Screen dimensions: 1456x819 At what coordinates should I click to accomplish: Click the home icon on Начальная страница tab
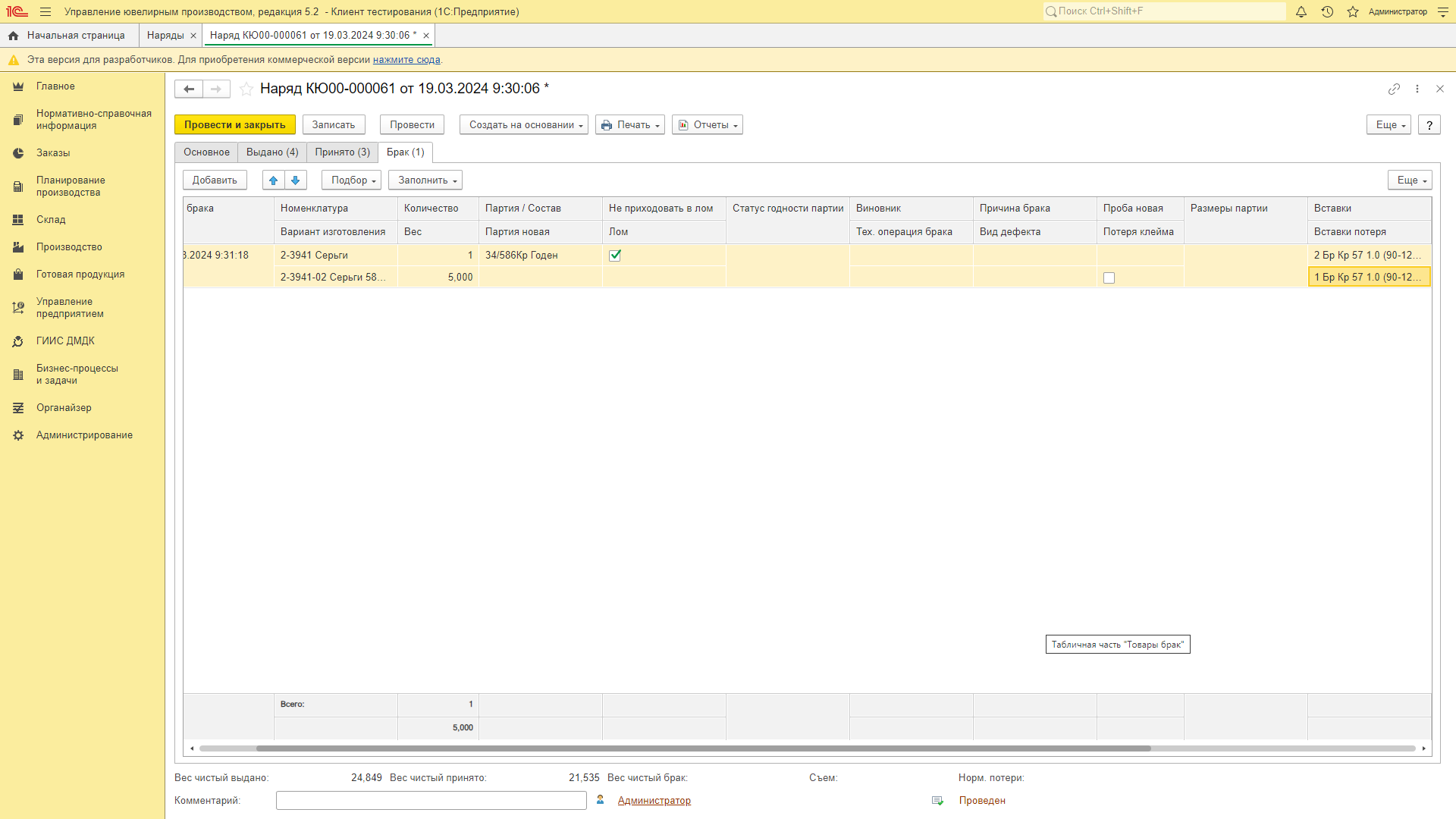14,36
